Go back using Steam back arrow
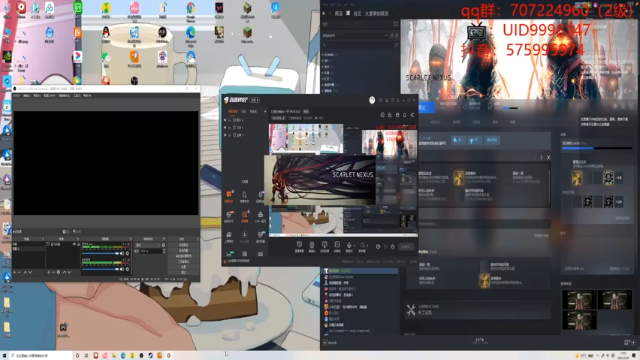Image resolution: width=640 pixels, height=360 pixels. tap(324, 13)
